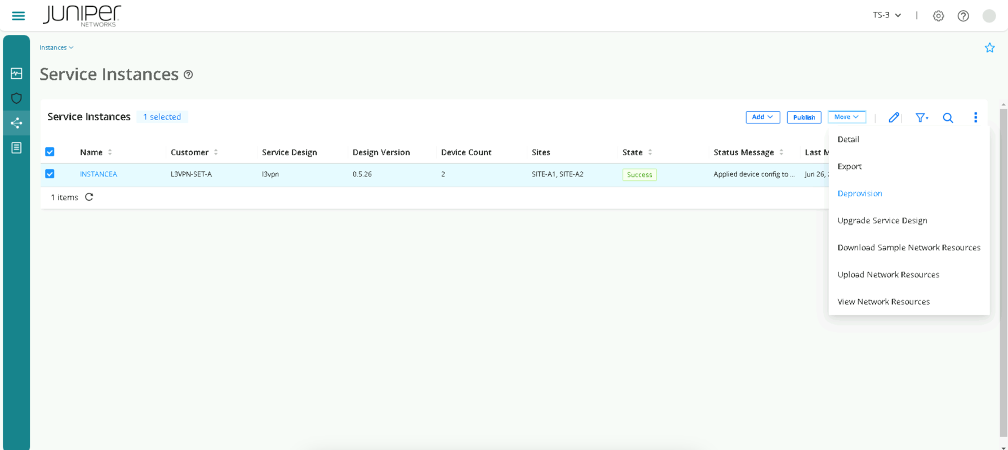Open the shield sidebar icon
Image resolution: width=1008 pixels, height=450 pixels.
(17, 98)
